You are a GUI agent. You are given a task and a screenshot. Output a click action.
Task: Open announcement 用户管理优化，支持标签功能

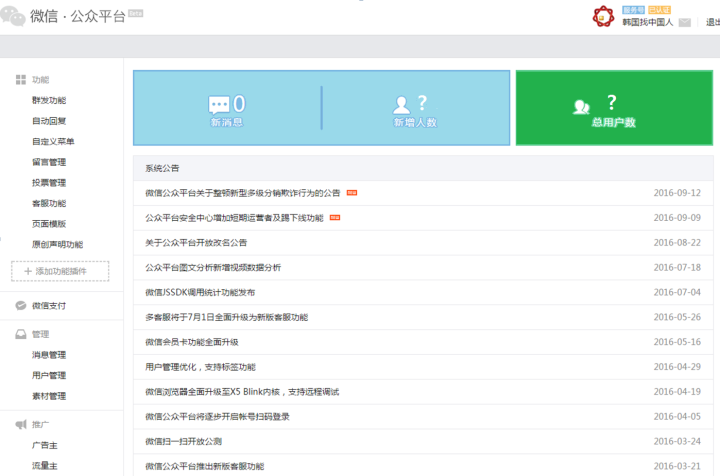pyautogui.click(x=201, y=367)
